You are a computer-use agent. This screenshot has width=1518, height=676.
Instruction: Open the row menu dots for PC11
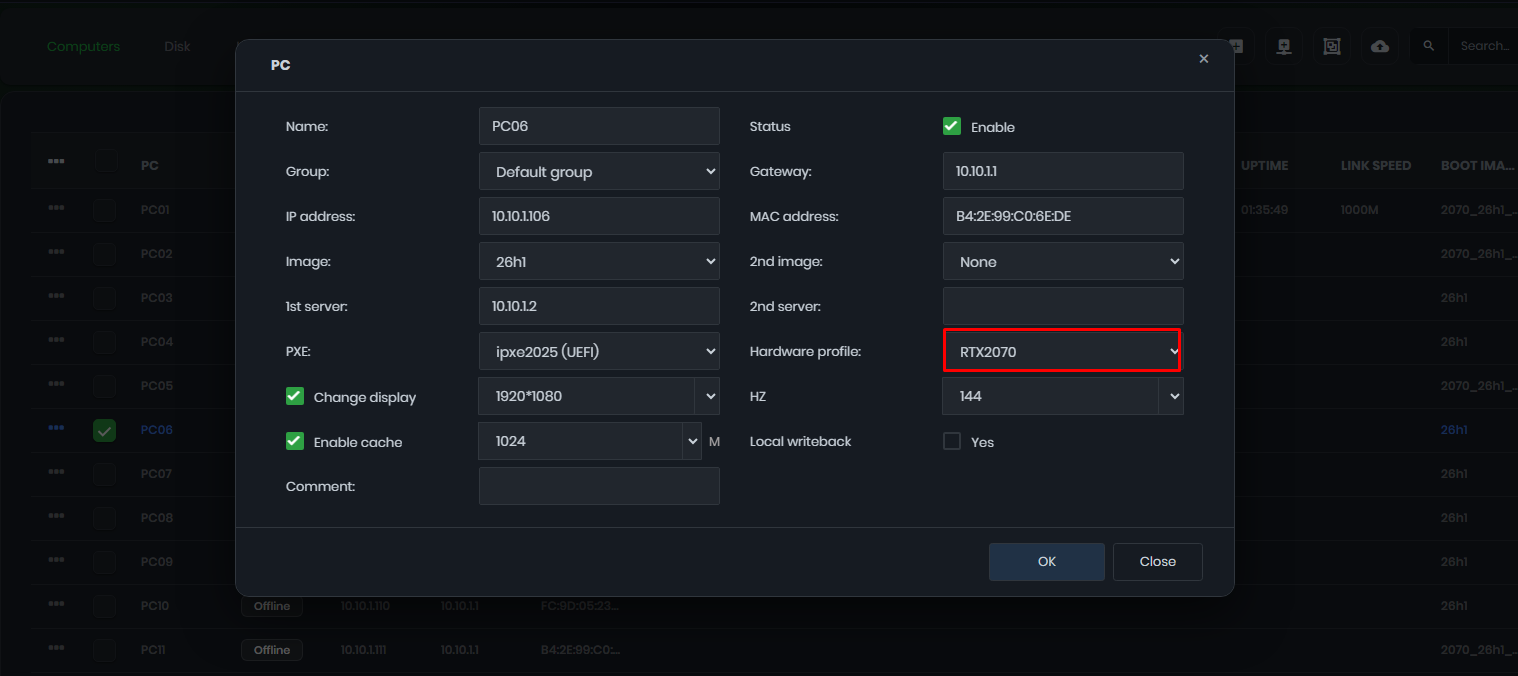[56, 647]
